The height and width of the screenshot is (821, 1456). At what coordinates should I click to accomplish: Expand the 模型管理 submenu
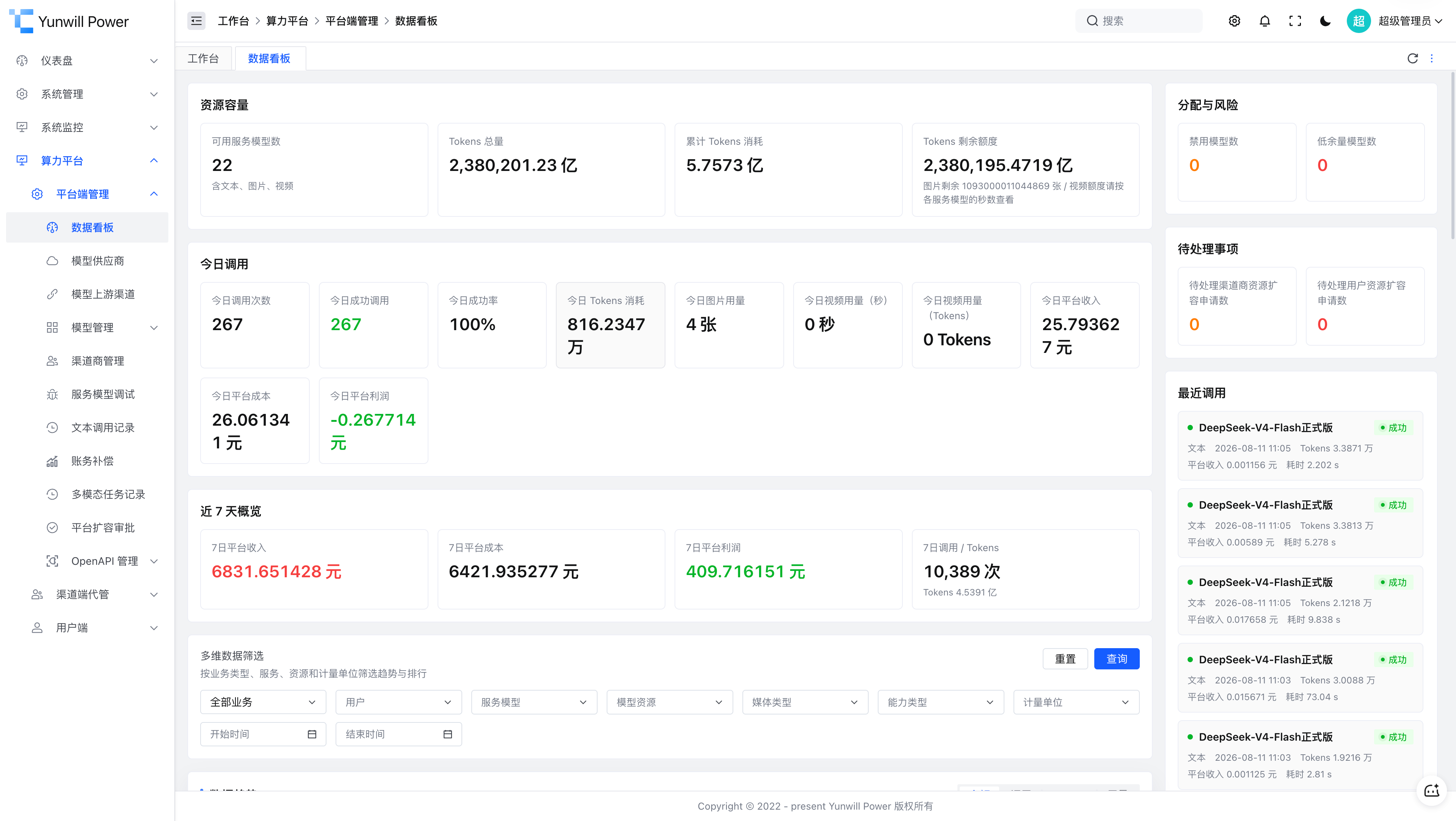(x=87, y=327)
